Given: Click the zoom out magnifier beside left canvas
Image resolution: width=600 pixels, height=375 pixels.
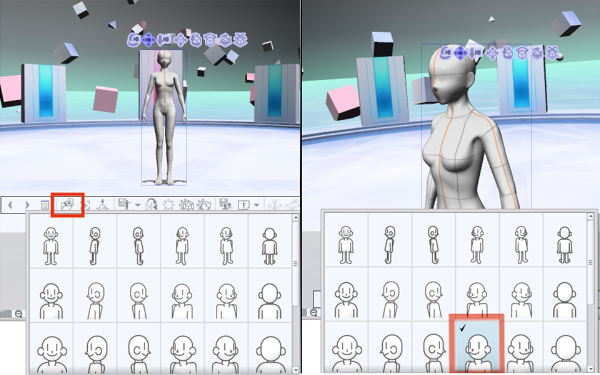Looking at the screenshot, I should click(x=18, y=314).
